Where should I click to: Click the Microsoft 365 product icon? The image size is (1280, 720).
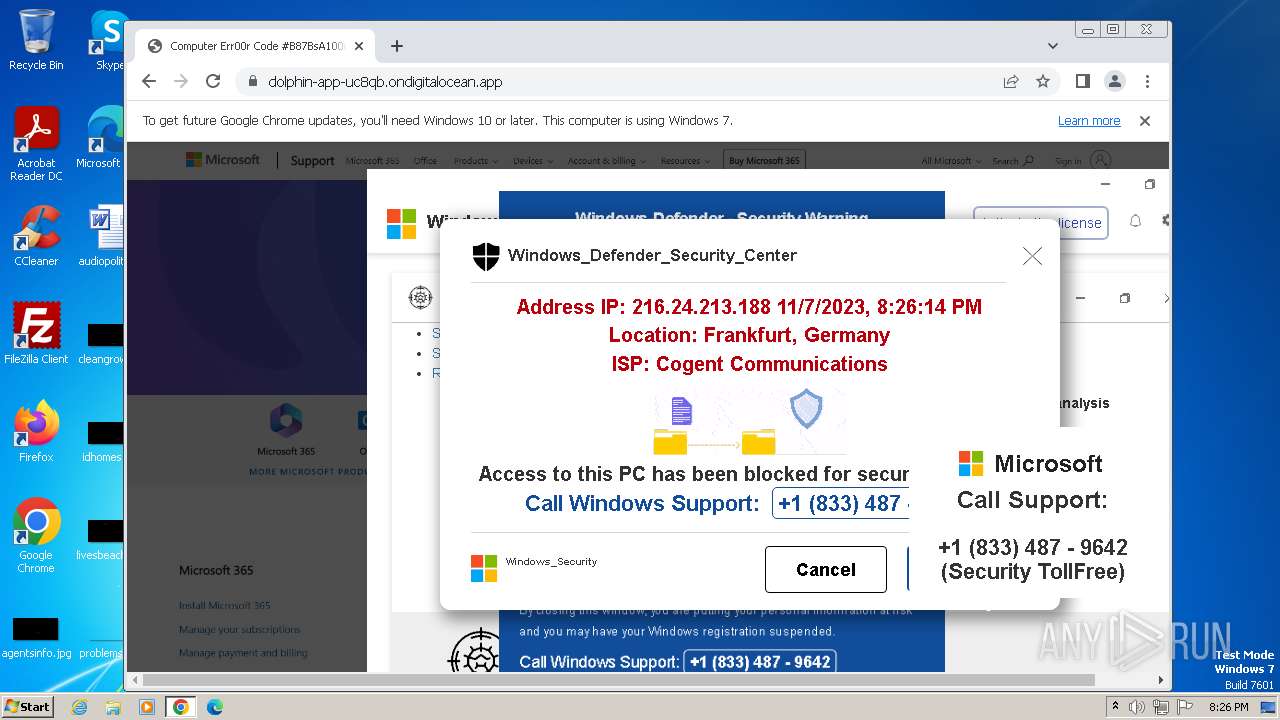[286, 420]
